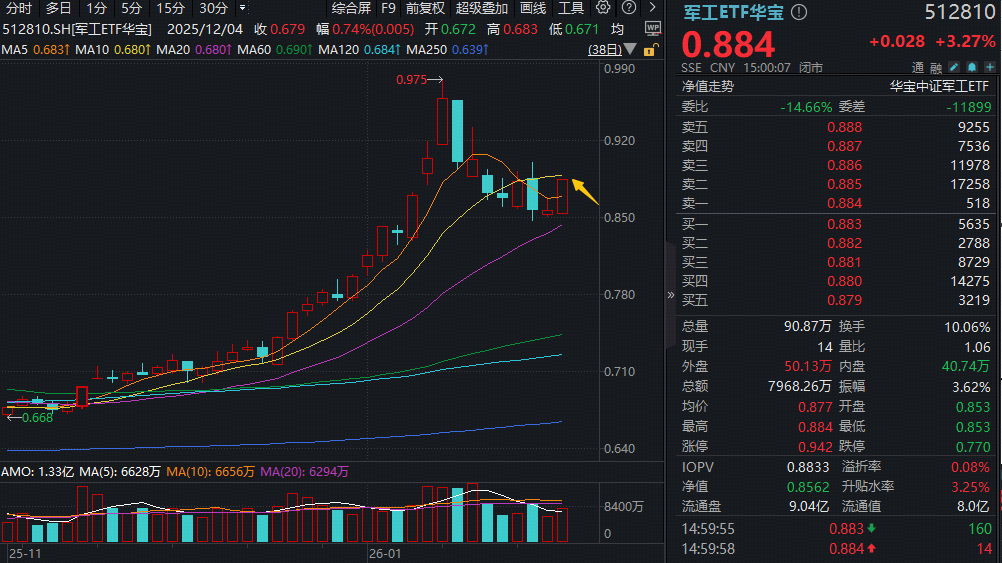Toggle 前复权 price adjustment
The width and height of the screenshot is (1002, 563).
click(425, 8)
